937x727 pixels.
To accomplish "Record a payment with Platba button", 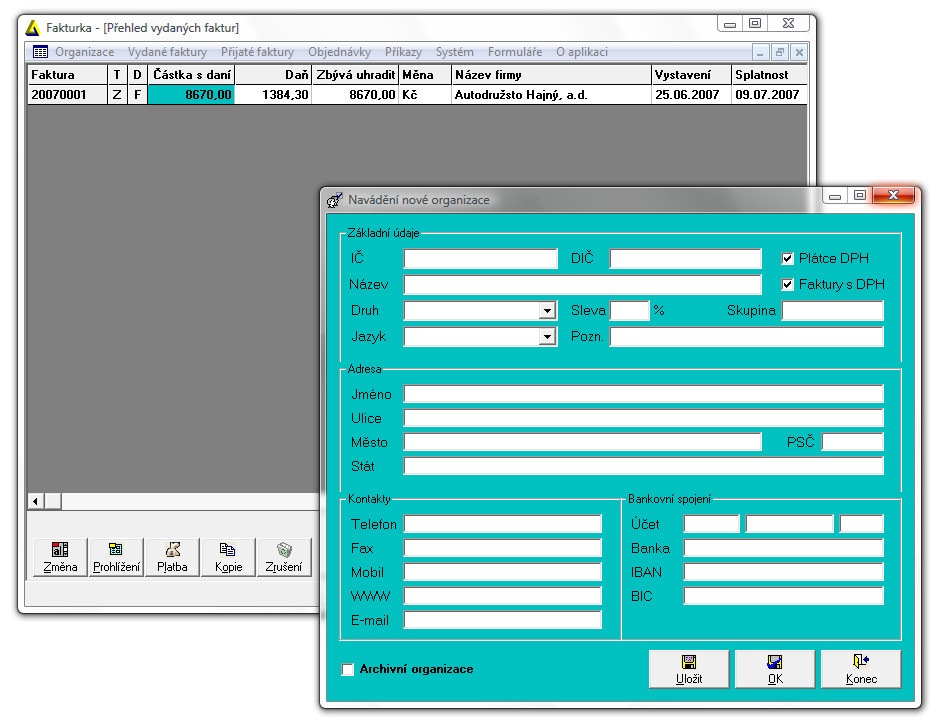I will 172,557.
